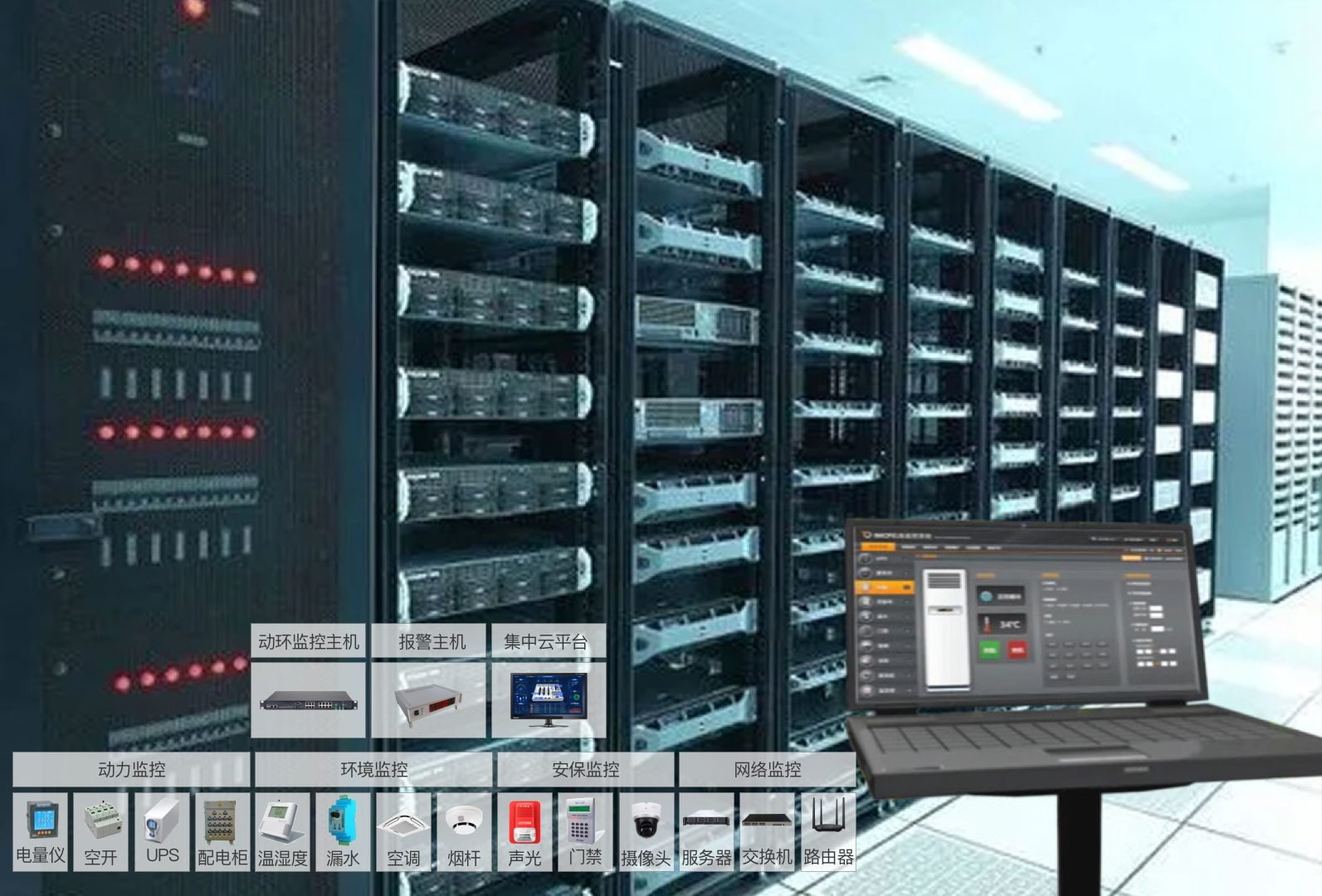Select the 摄像头 camera icon
1322x896 pixels.
tap(646, 821)
